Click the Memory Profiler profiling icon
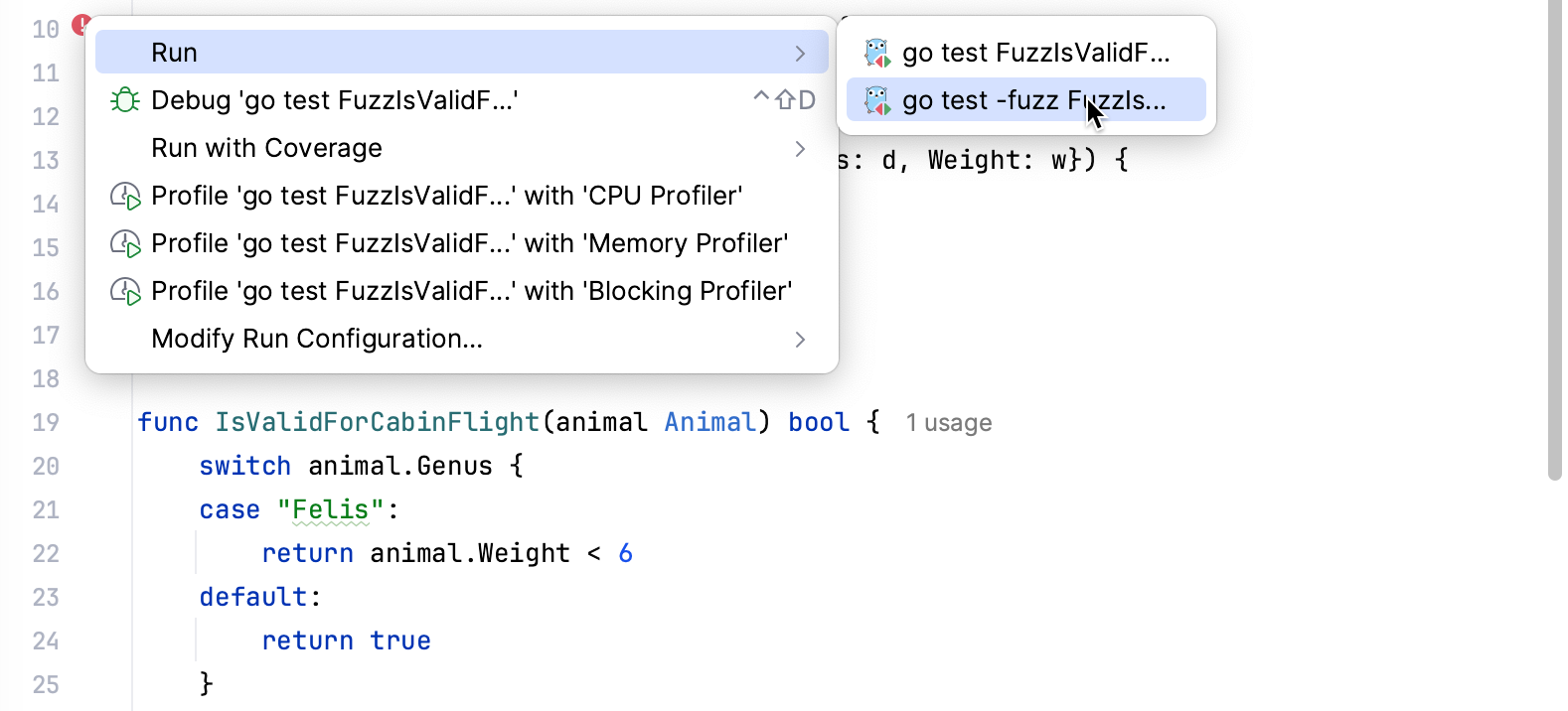Viewport: 1568px width, 711px height. click(x=125, y=242)
